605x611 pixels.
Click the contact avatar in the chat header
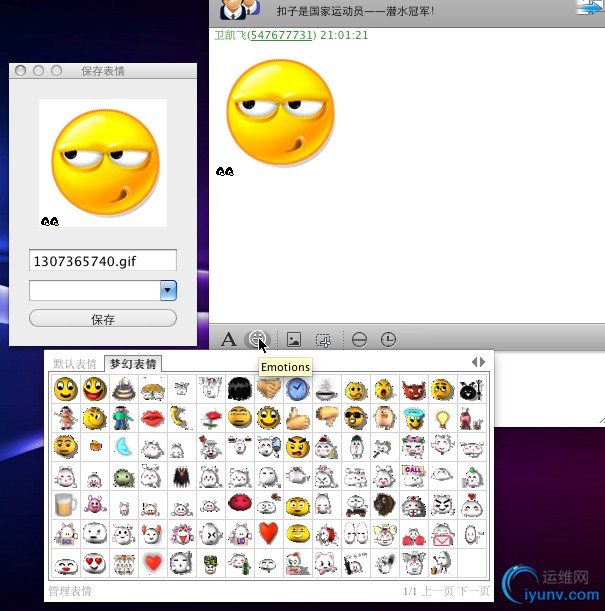240,9
